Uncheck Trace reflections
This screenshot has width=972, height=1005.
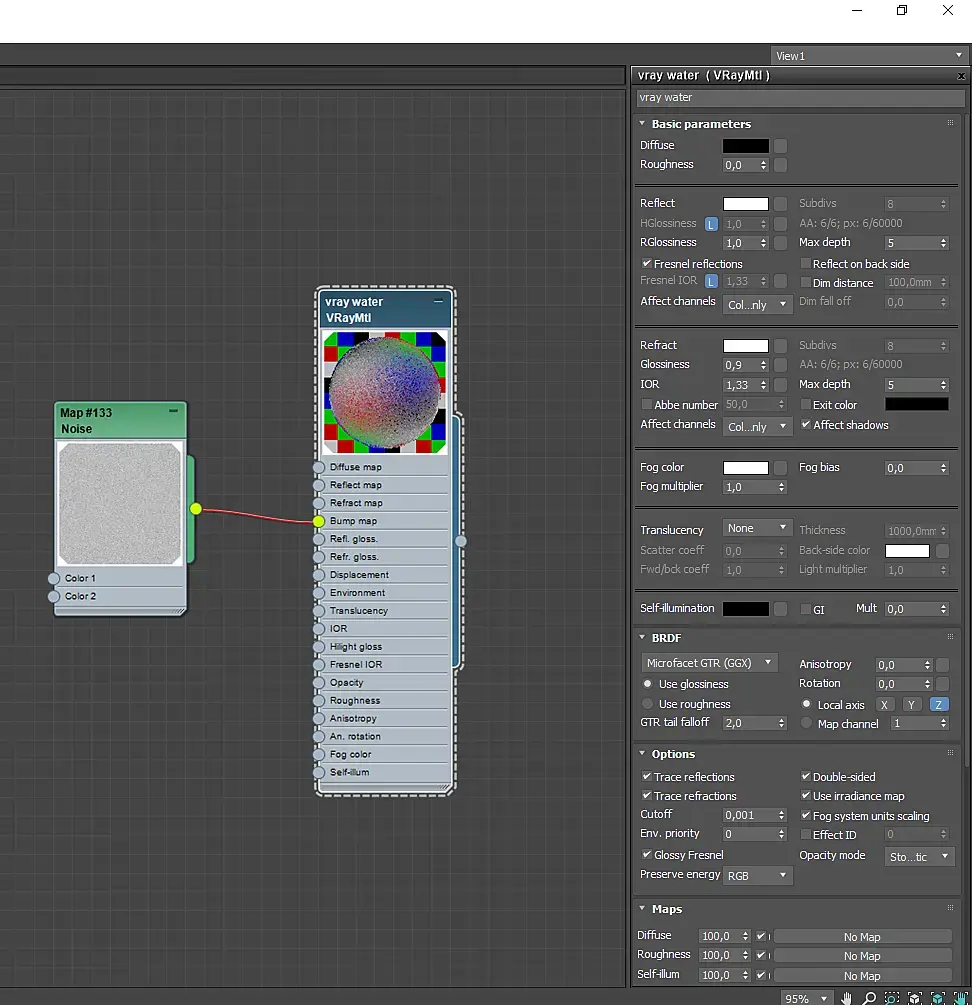point(647,776)
